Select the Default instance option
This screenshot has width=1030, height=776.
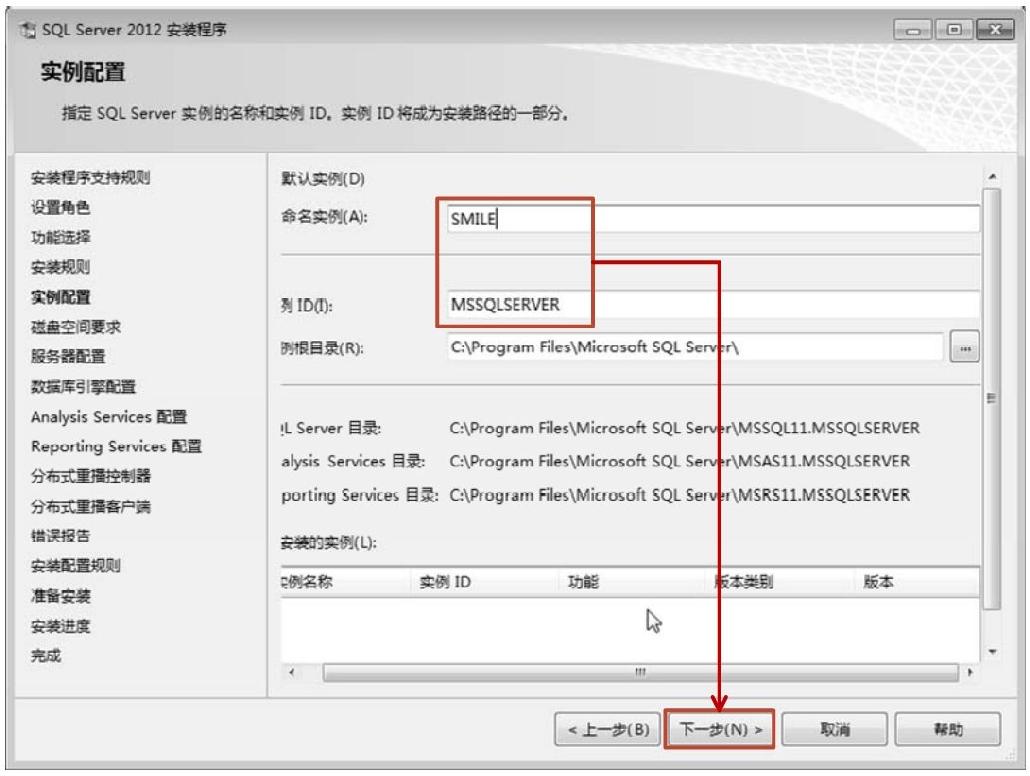click(x=323, y=179)
